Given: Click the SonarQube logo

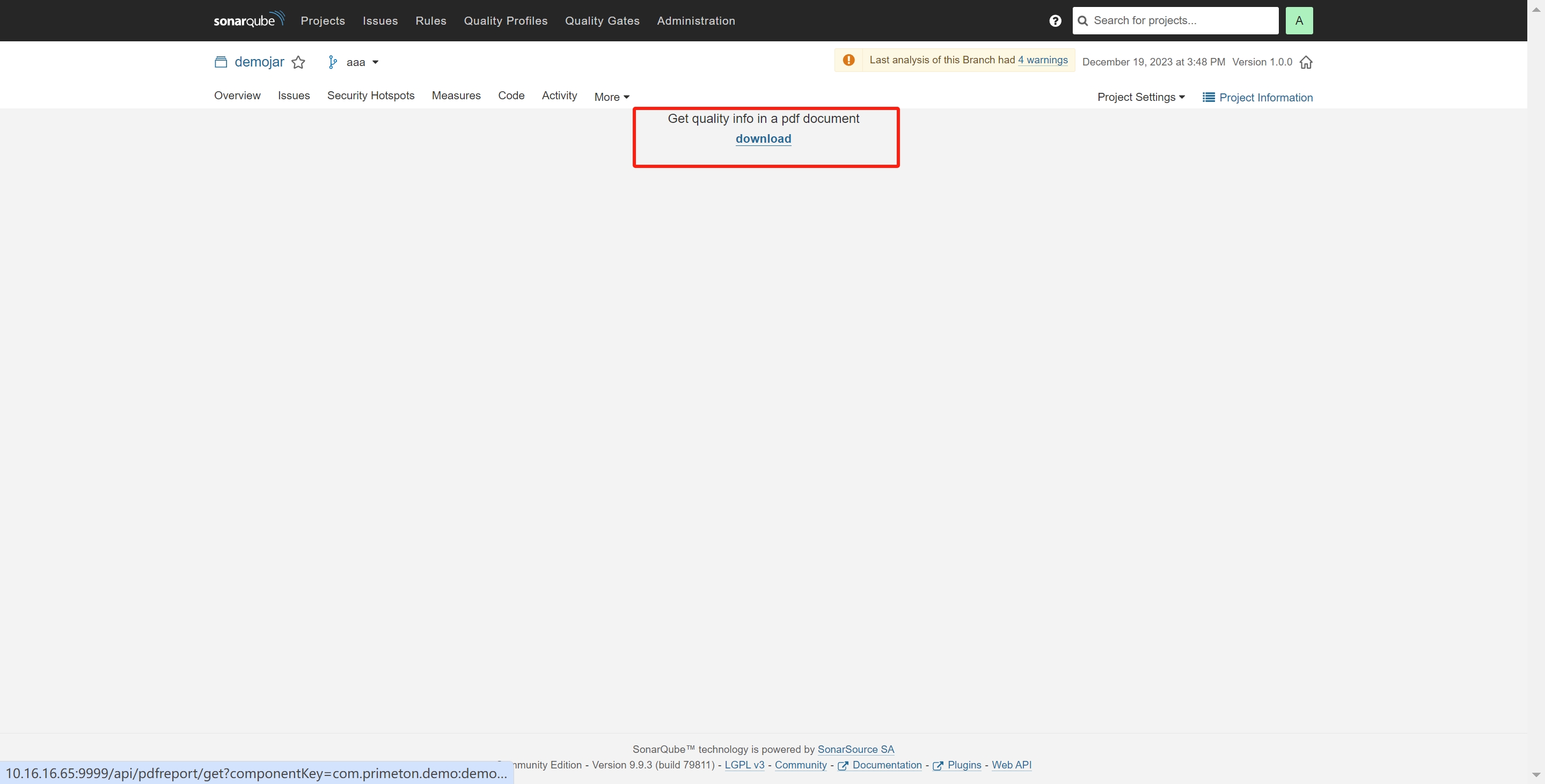Looking at the screenshot, I should [x=248, y=20].
